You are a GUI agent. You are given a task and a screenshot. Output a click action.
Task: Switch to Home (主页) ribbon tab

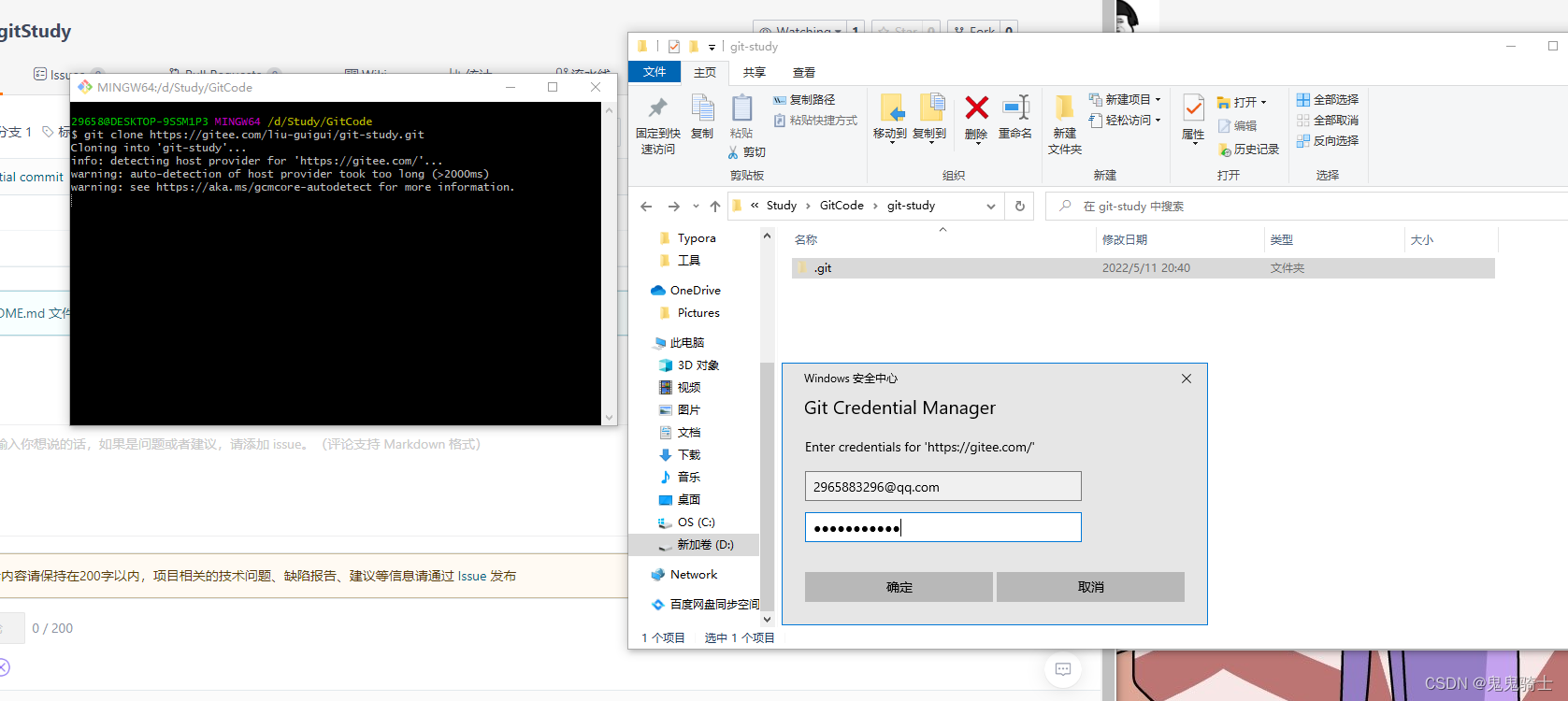coord(705,72)
